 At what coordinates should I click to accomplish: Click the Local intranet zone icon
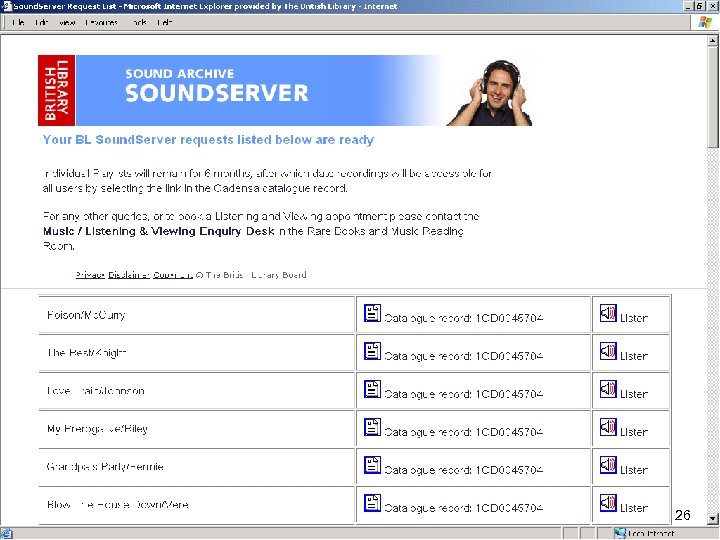pyautogui.click(x=620, y=534)
